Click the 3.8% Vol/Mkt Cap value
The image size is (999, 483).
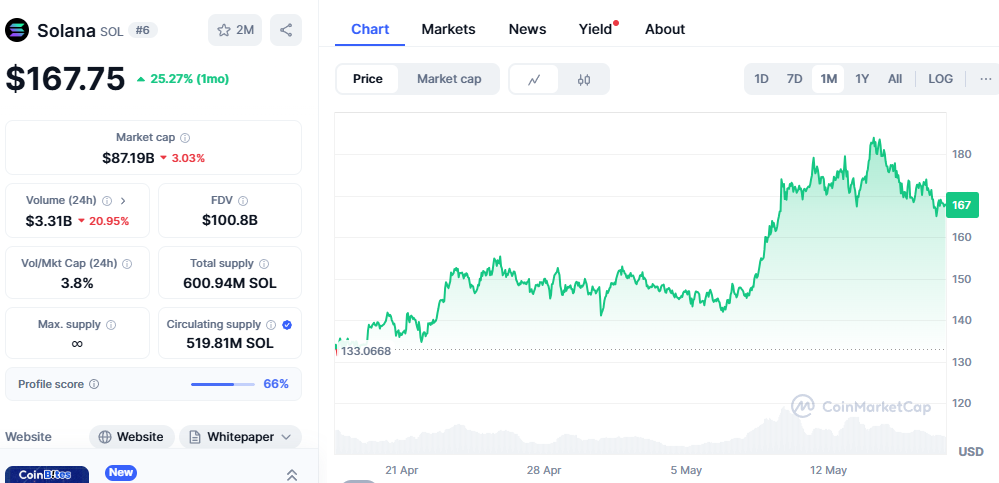(77, 283)
